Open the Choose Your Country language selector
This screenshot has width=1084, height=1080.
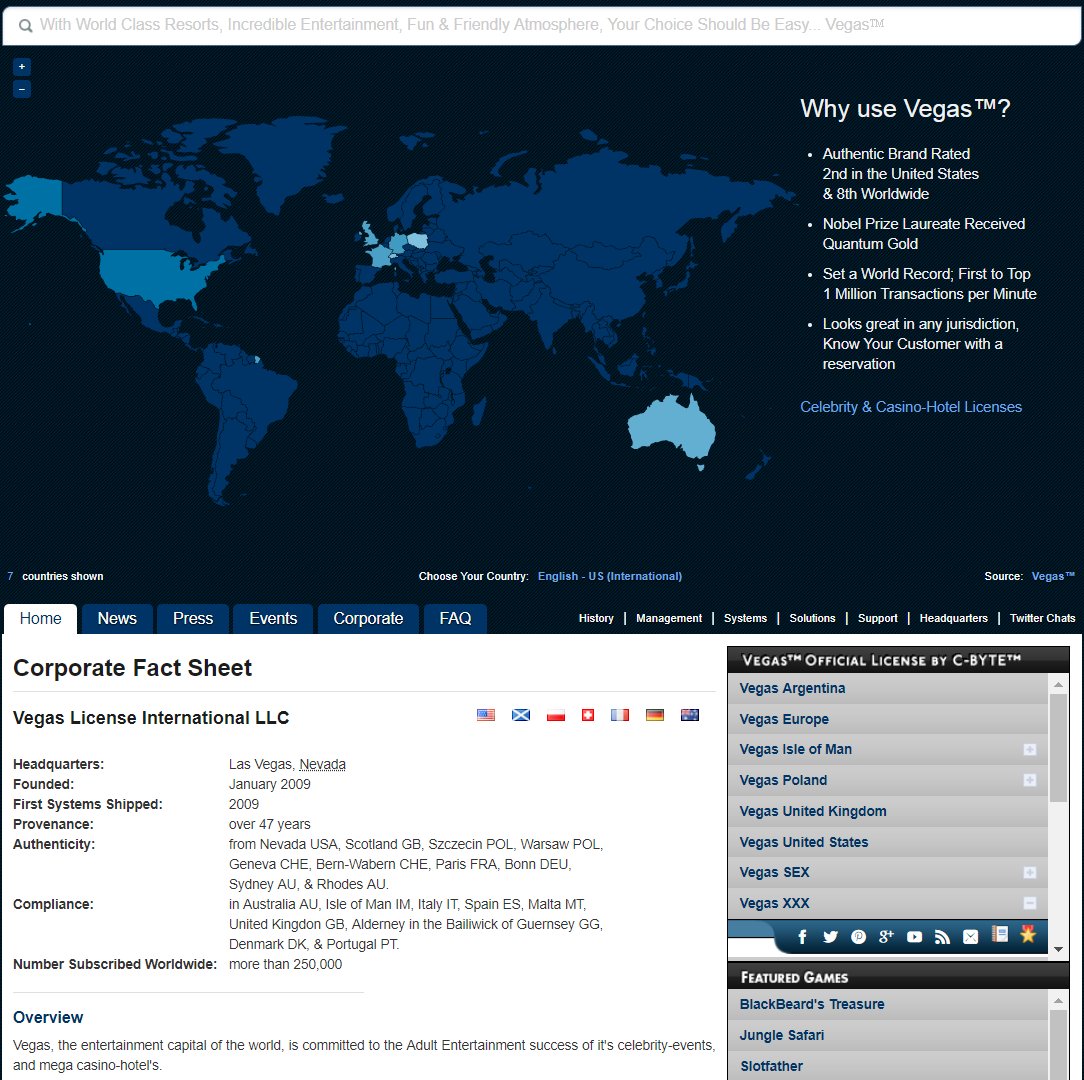[x=610, y=576]
